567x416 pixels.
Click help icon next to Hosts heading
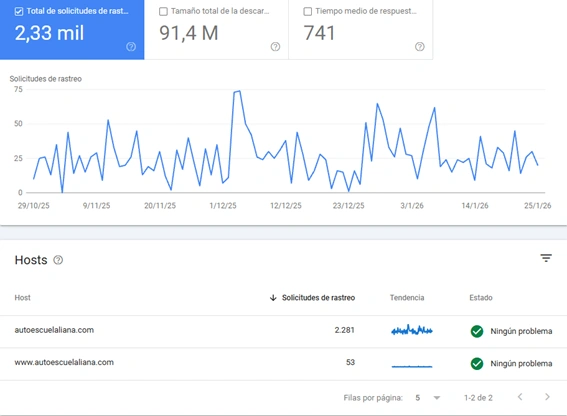[58, 260]
